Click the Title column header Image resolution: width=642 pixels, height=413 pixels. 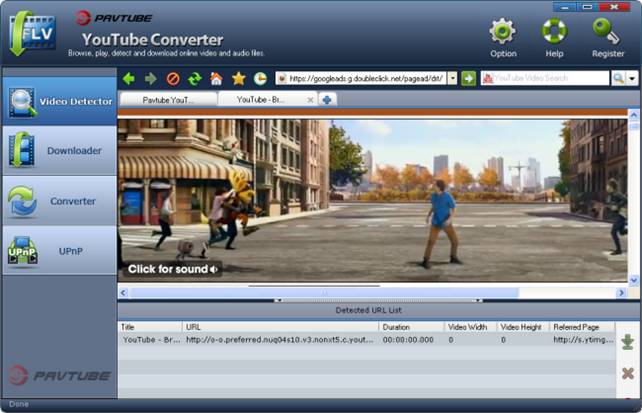[x=150, y=327]
